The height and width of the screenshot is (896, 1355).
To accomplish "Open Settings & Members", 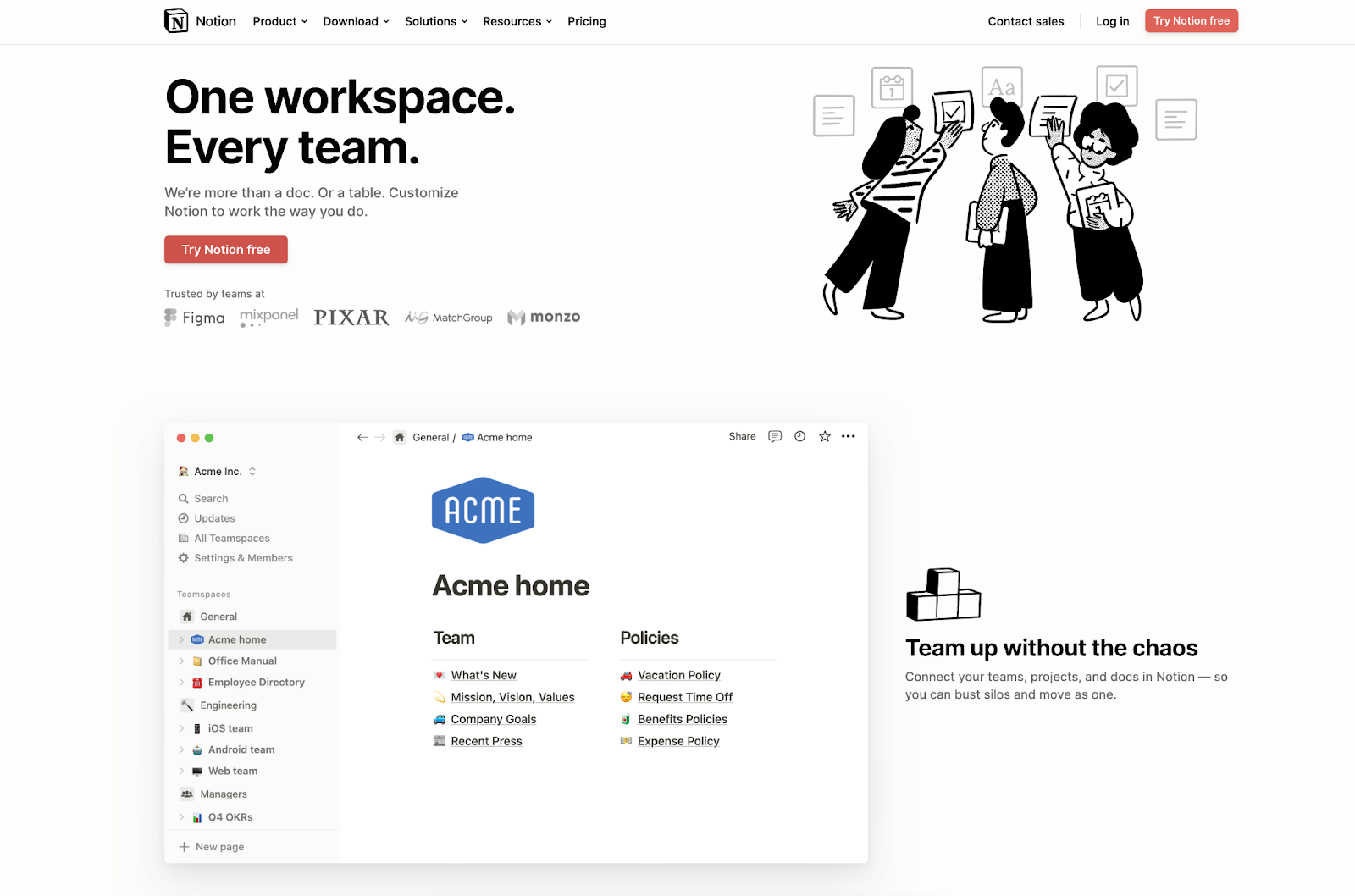I will tap(235, 558).
